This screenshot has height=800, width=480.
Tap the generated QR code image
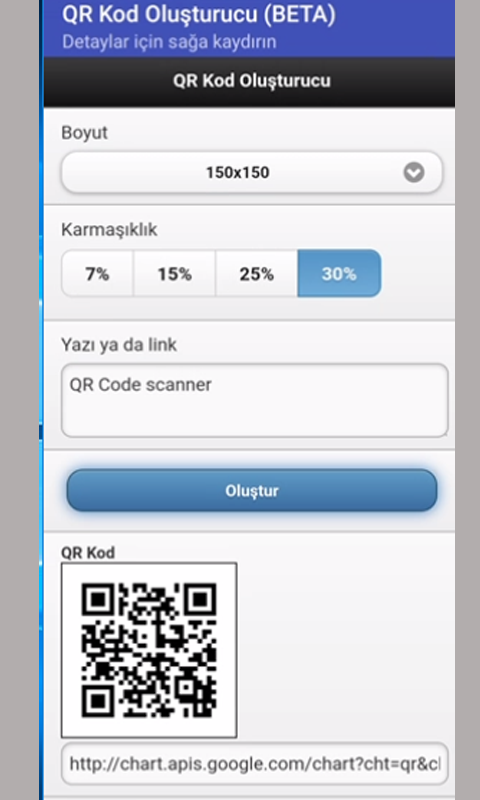tap(149, 650)
